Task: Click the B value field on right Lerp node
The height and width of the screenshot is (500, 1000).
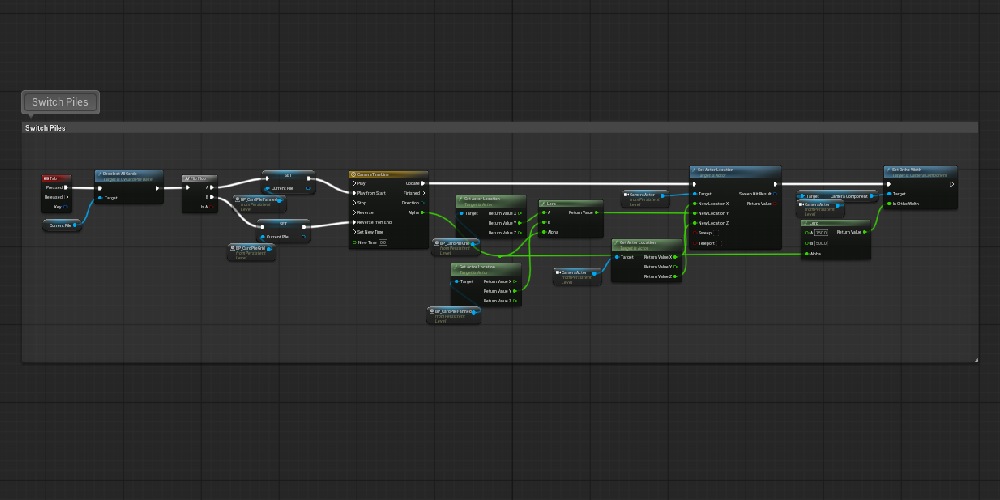Action: pos(821,243)
